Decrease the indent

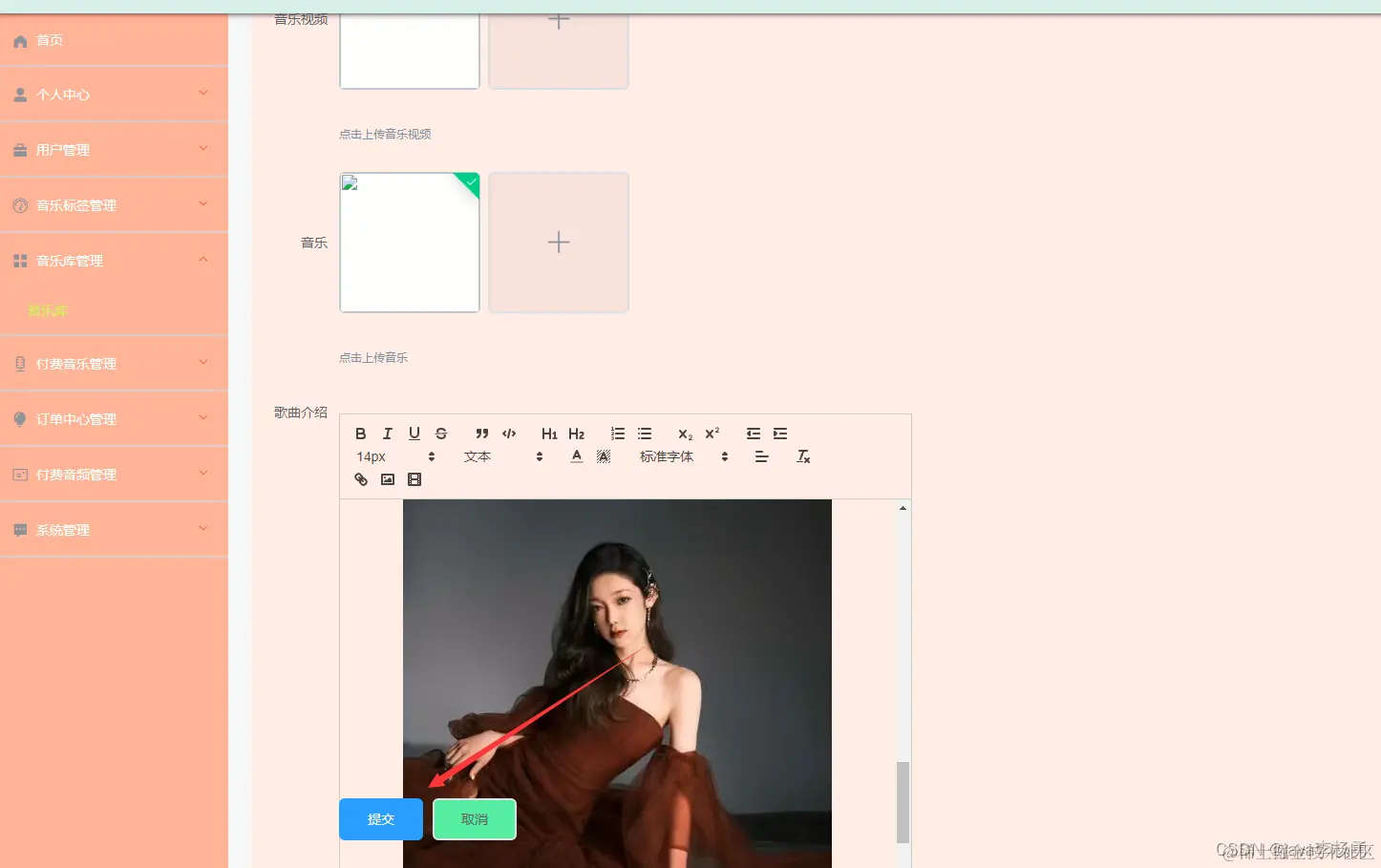(x=754, y=434)
